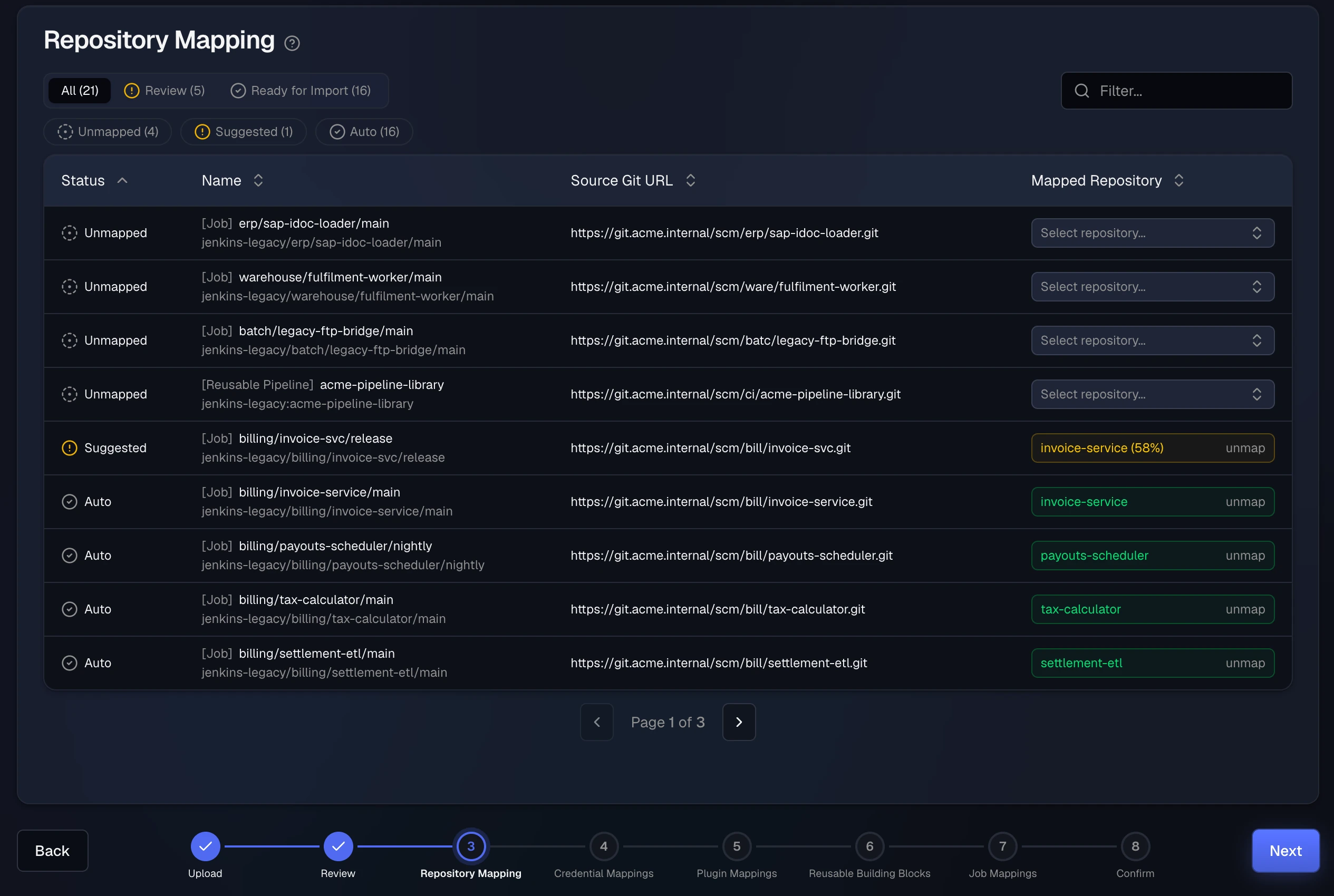Open repository dropdown for sap-idoc-loader row
This screenshot has height=896, width=1334.
pos(1152,233)
